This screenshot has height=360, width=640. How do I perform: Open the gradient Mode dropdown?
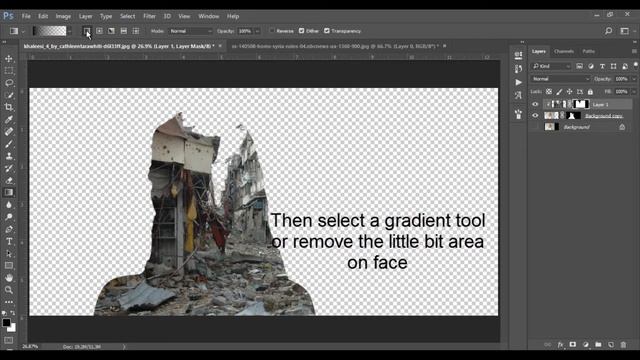coord(191,31)
